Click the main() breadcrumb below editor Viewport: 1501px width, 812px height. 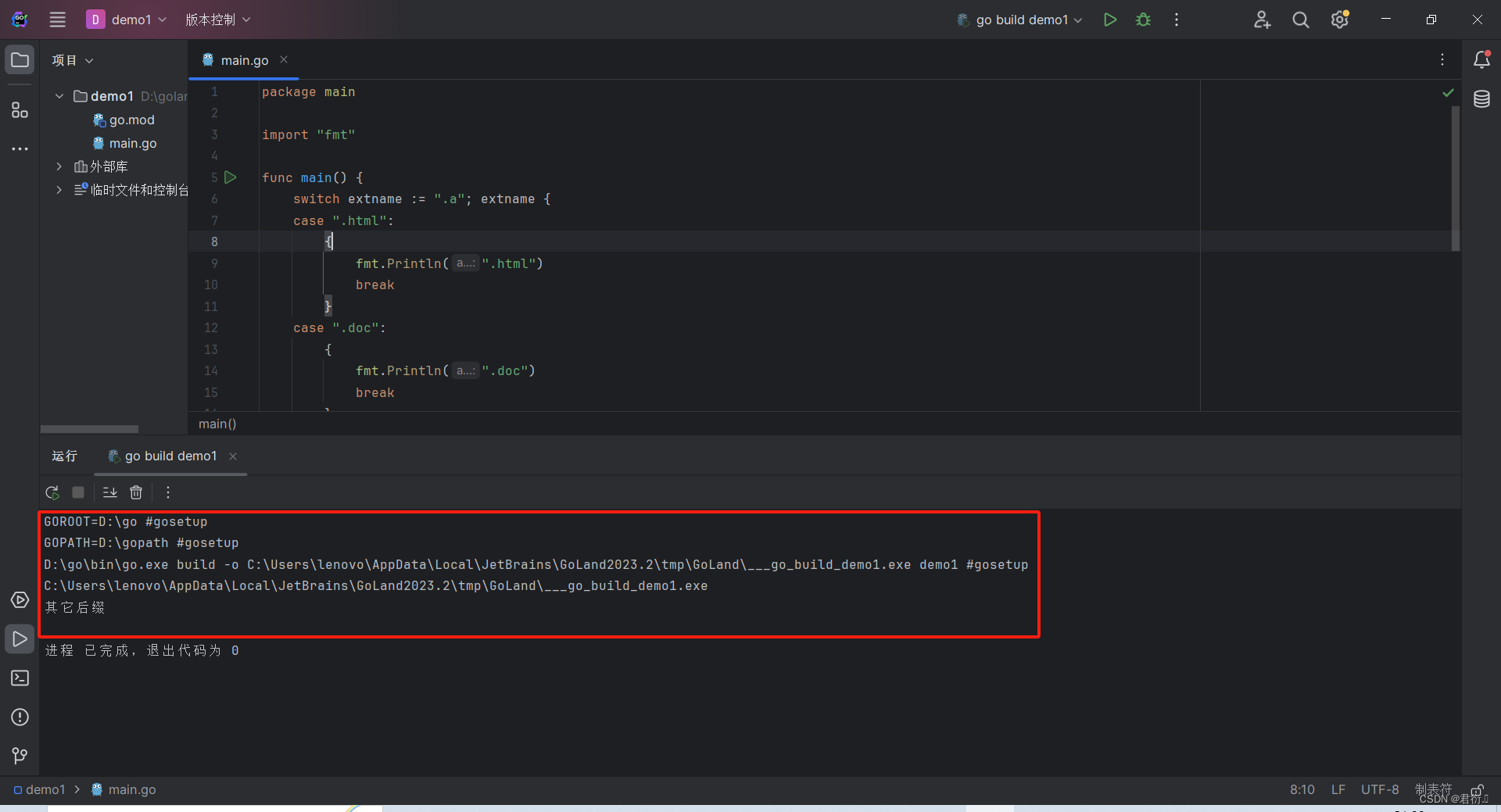point(217,424)
